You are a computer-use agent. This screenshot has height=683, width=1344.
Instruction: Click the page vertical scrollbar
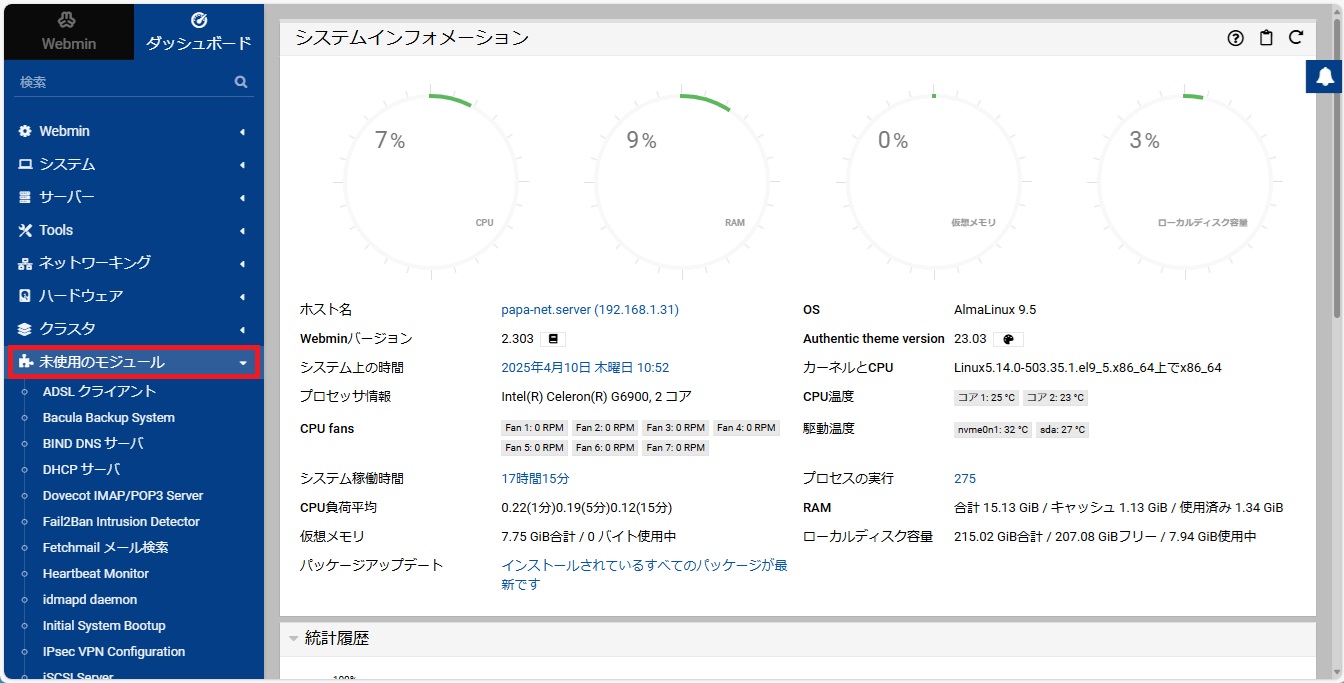pos(1337,170)
